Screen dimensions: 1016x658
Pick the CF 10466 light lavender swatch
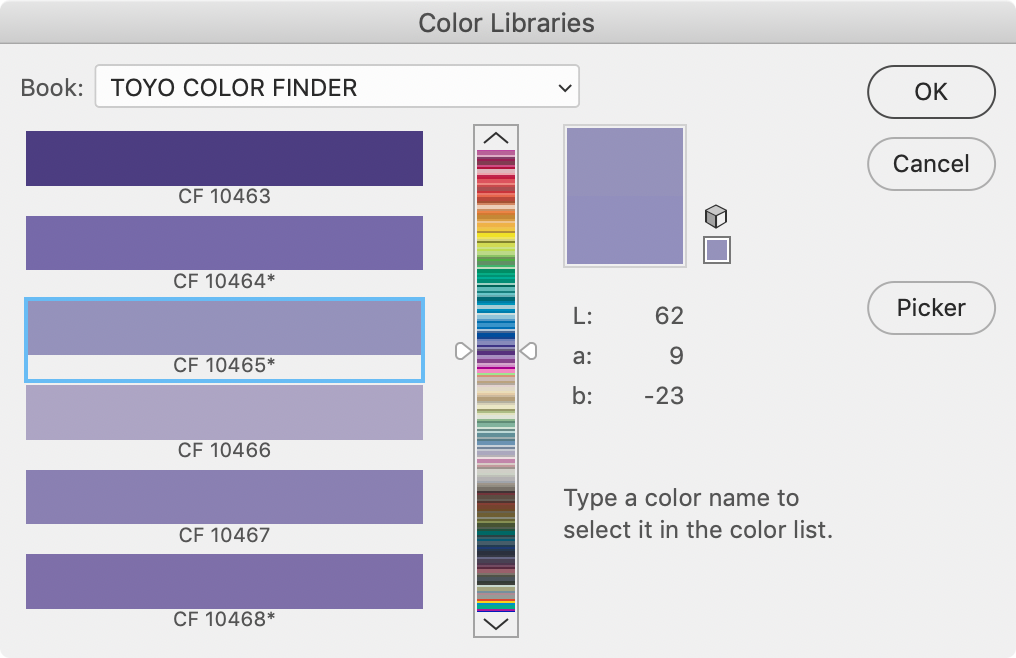[224, 412]
